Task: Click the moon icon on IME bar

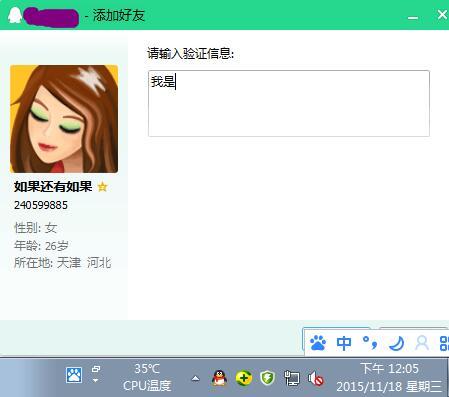Action: [x=396, y=343]
